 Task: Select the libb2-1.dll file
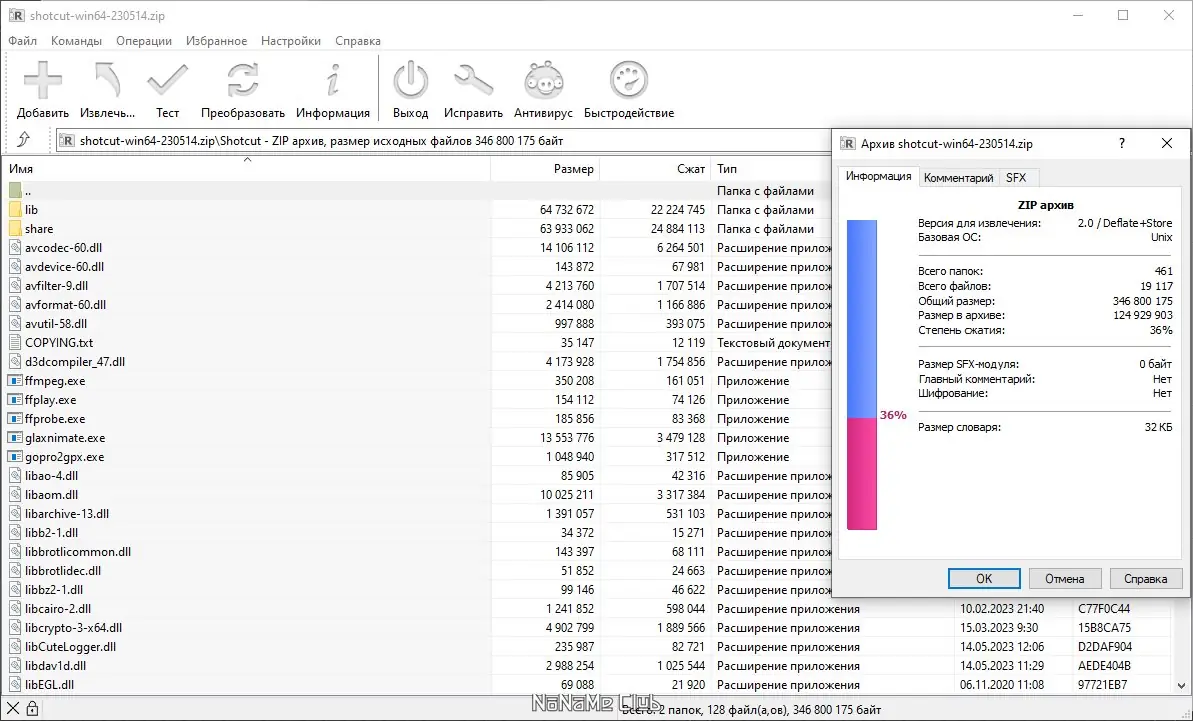tap(52, 533)
